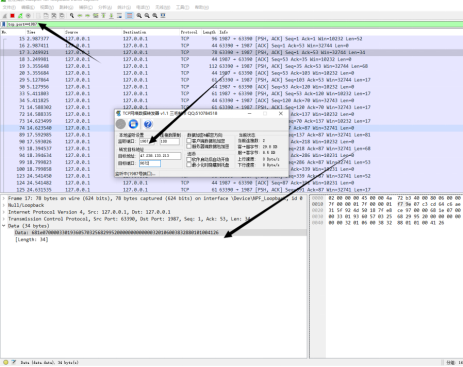Click target port field in forwarder dialog
The width and height of the screenshot is (463, 367).
click(150, 163)
